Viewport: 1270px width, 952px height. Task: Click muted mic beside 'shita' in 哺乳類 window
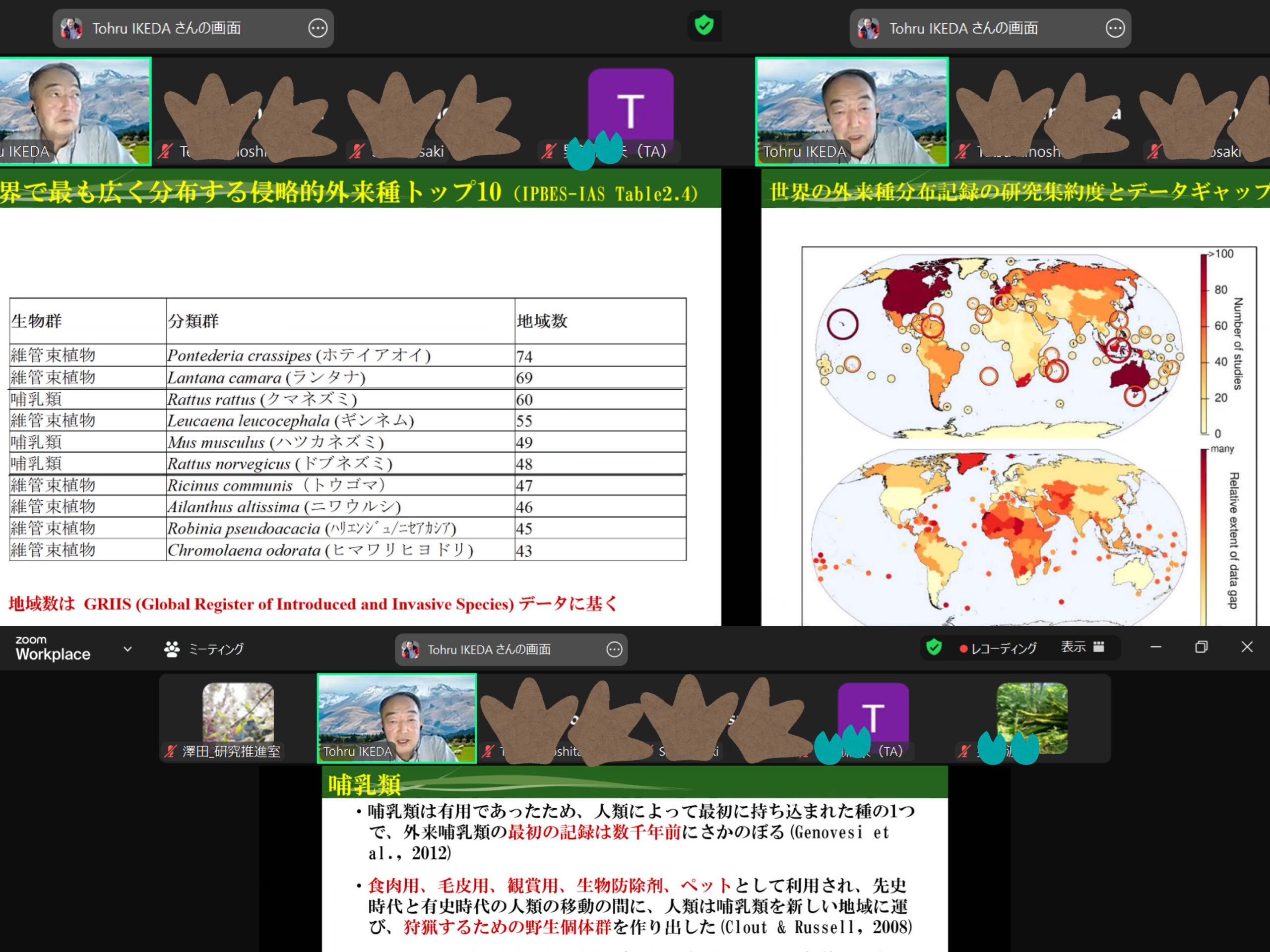[x=489, y=751]
